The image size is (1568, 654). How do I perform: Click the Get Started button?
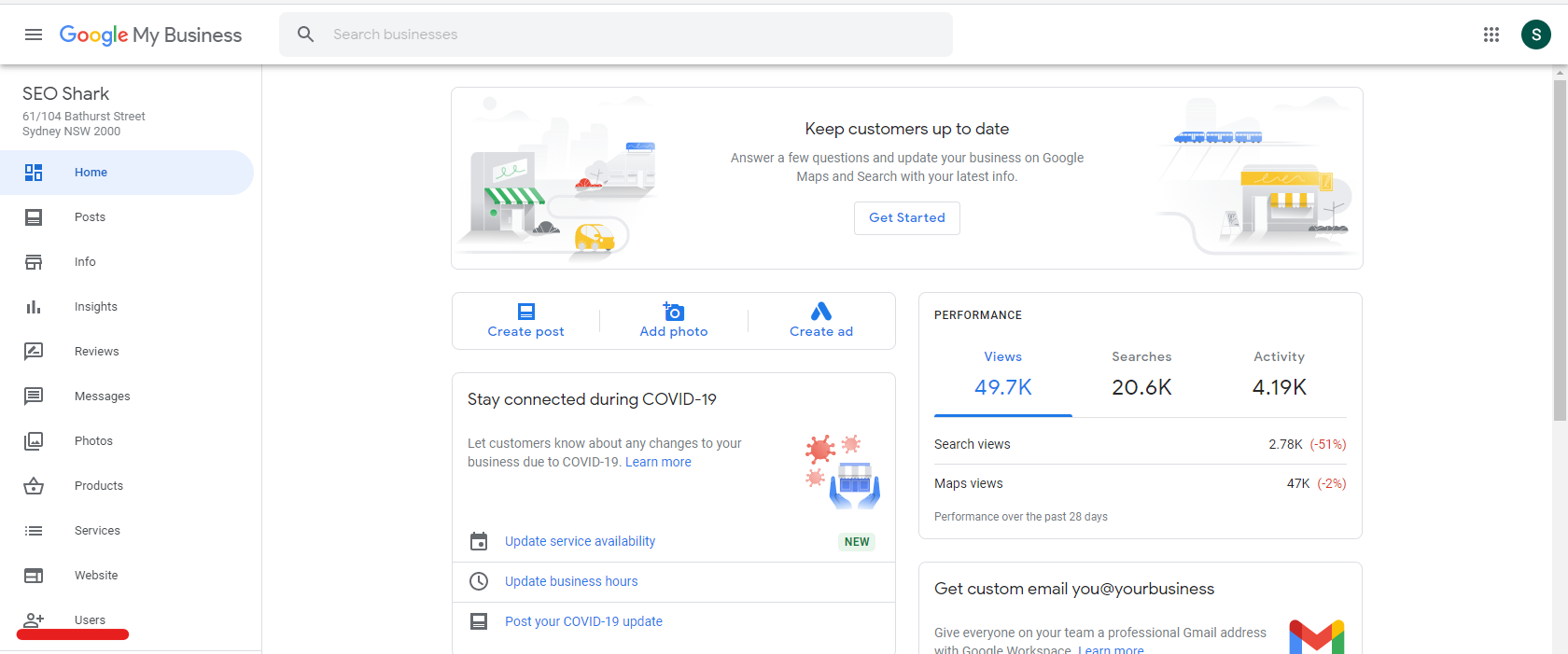907,218
